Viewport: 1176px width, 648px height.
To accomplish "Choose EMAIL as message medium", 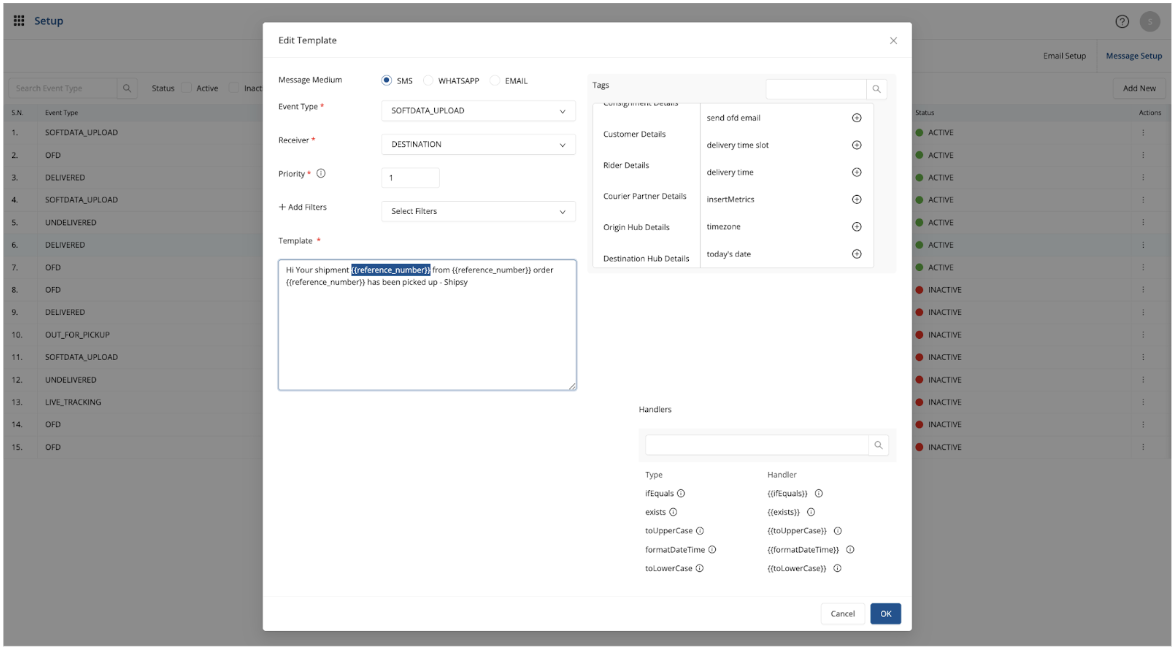I will click(494, 81).
